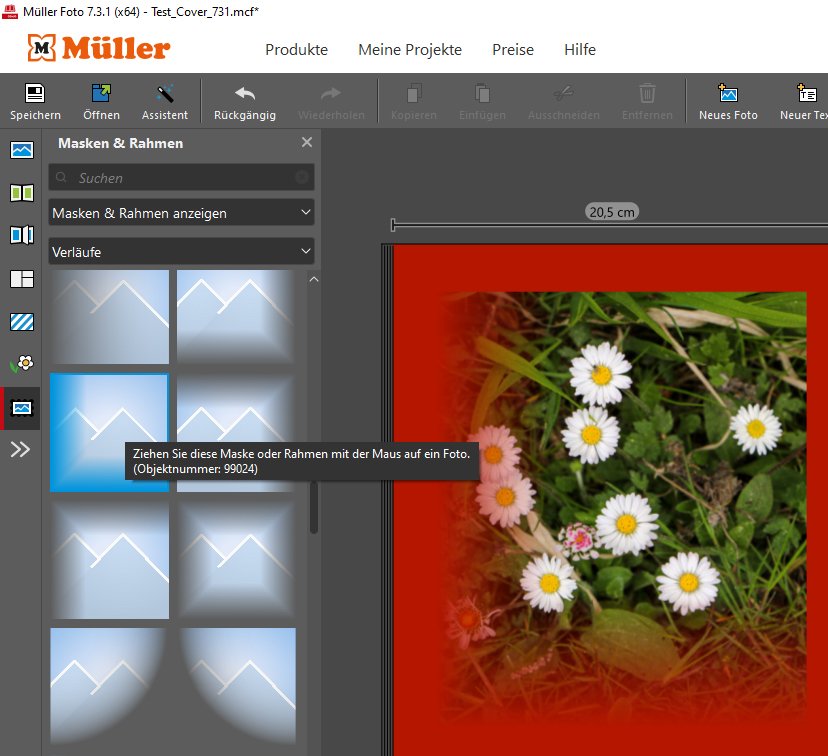Expand sidebar with double chevron icon

(21, 450)
